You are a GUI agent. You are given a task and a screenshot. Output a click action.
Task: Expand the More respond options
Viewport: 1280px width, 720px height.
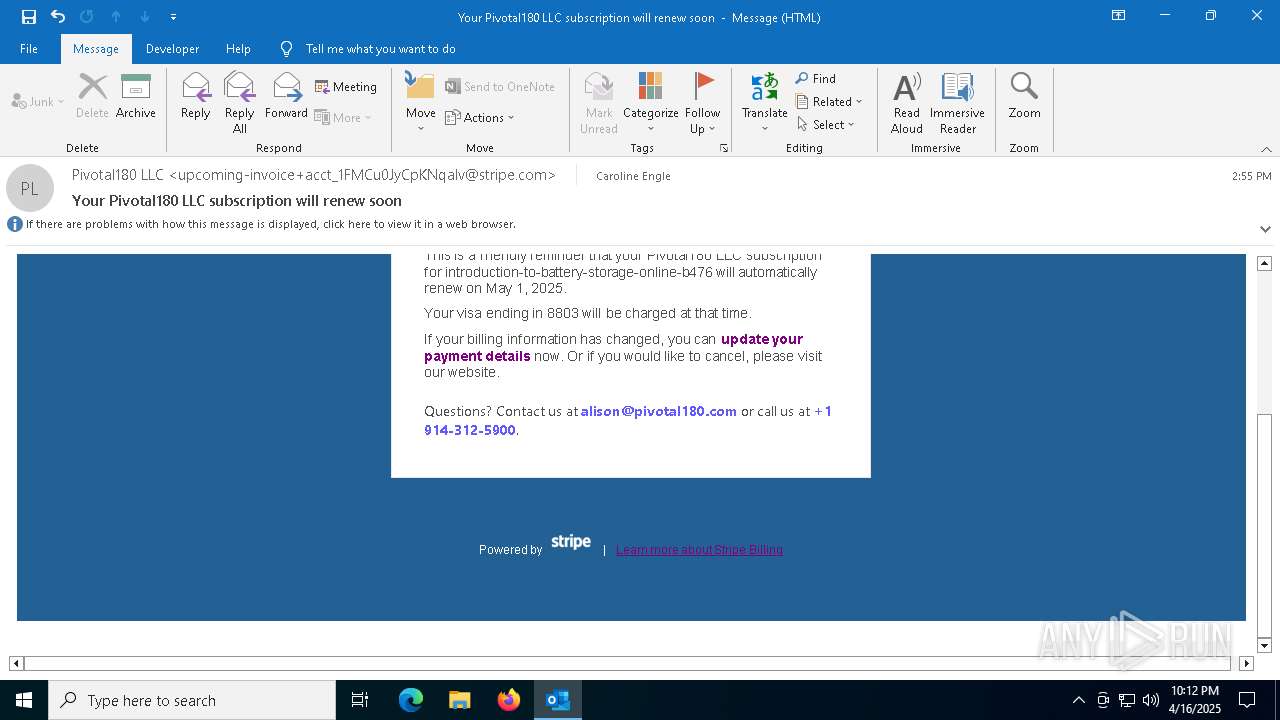[x=343, y=117]
